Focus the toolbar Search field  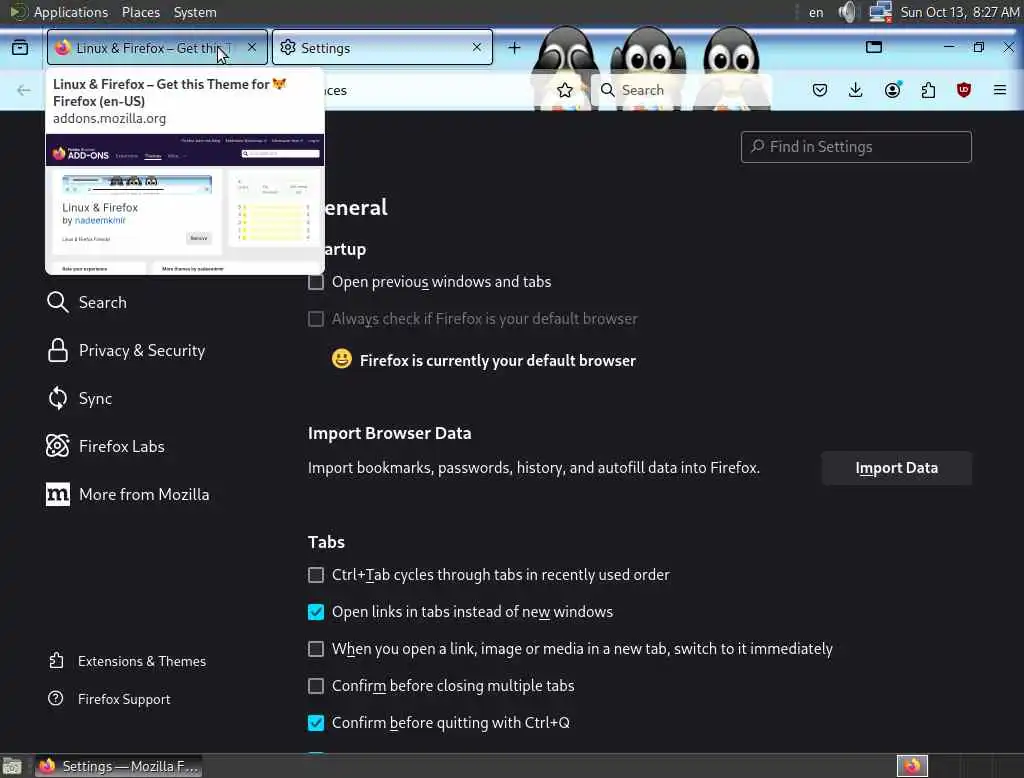tap(682, 90)
